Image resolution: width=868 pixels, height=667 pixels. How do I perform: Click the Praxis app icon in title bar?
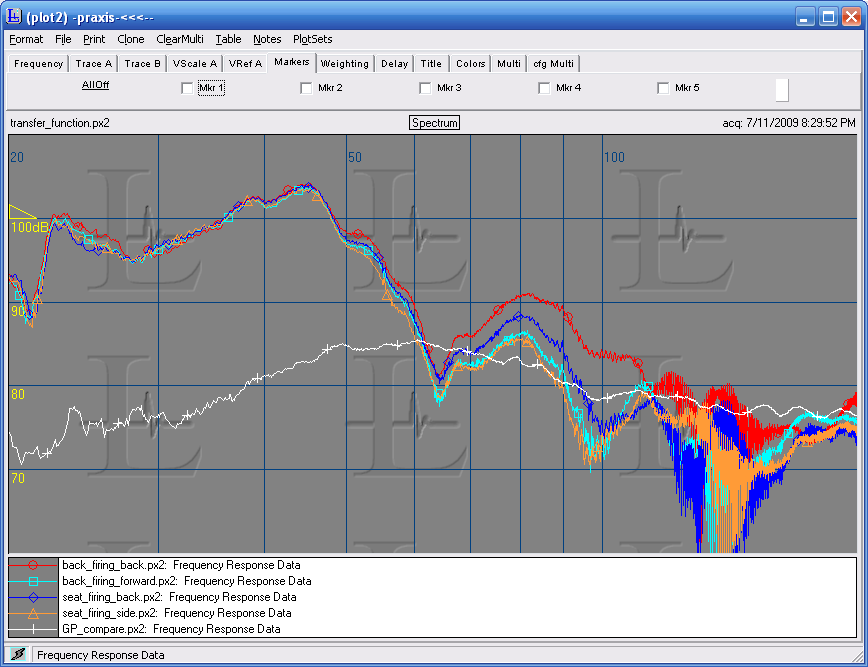[14, 17]
